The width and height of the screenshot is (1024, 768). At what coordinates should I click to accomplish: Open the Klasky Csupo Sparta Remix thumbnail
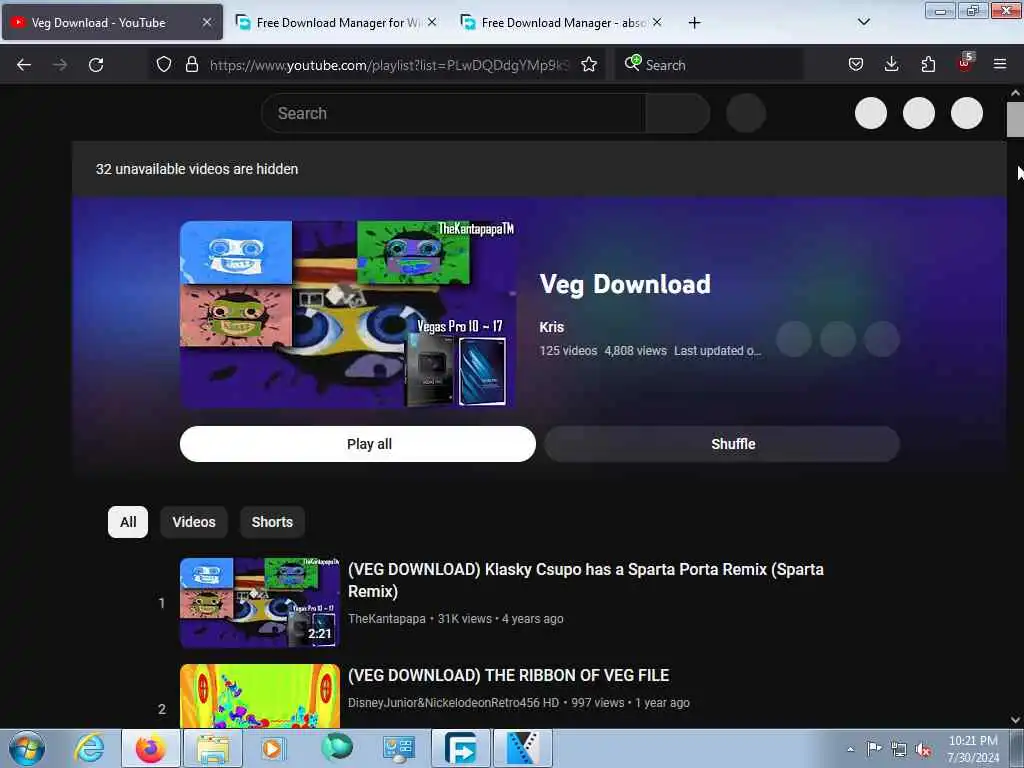(260, 602)
